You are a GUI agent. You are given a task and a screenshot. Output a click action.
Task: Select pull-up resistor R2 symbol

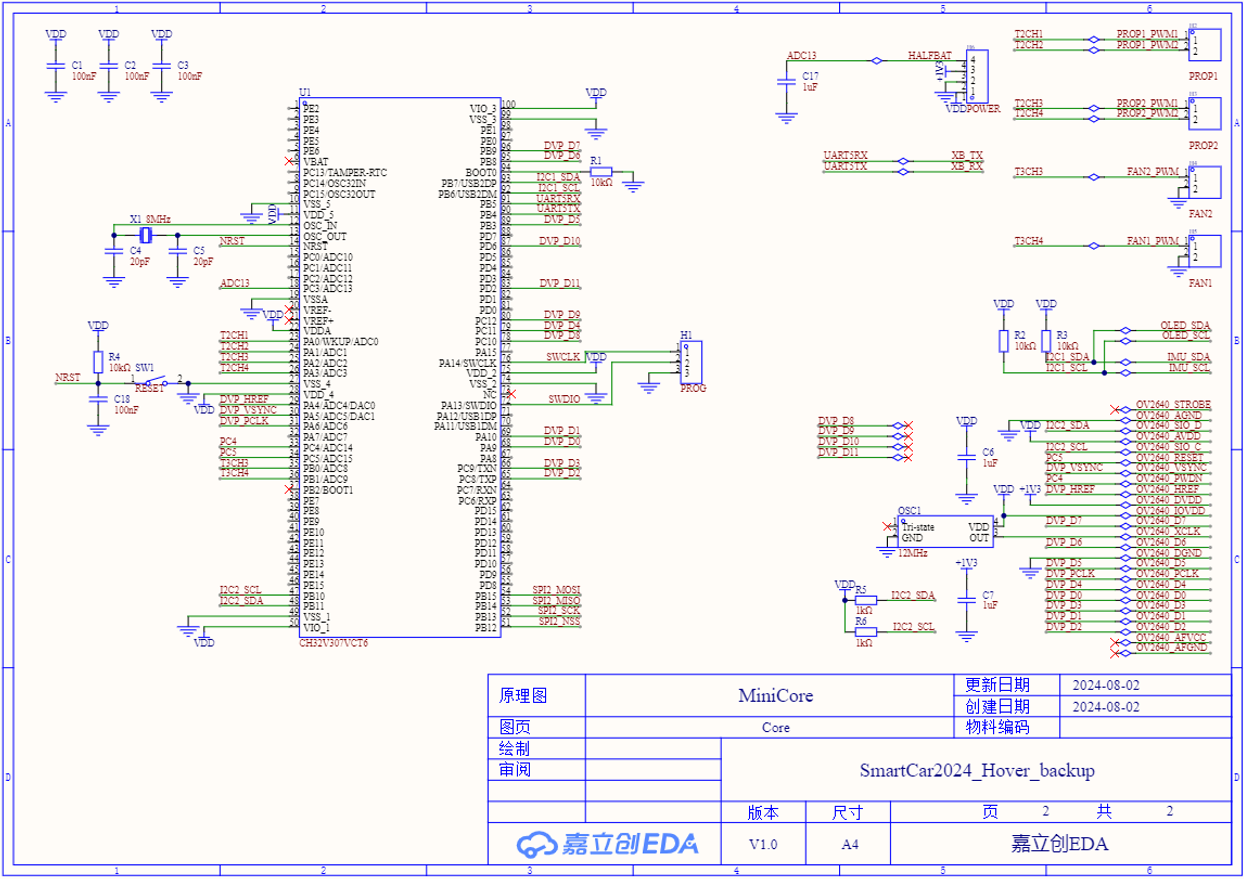click(1003, 341)
